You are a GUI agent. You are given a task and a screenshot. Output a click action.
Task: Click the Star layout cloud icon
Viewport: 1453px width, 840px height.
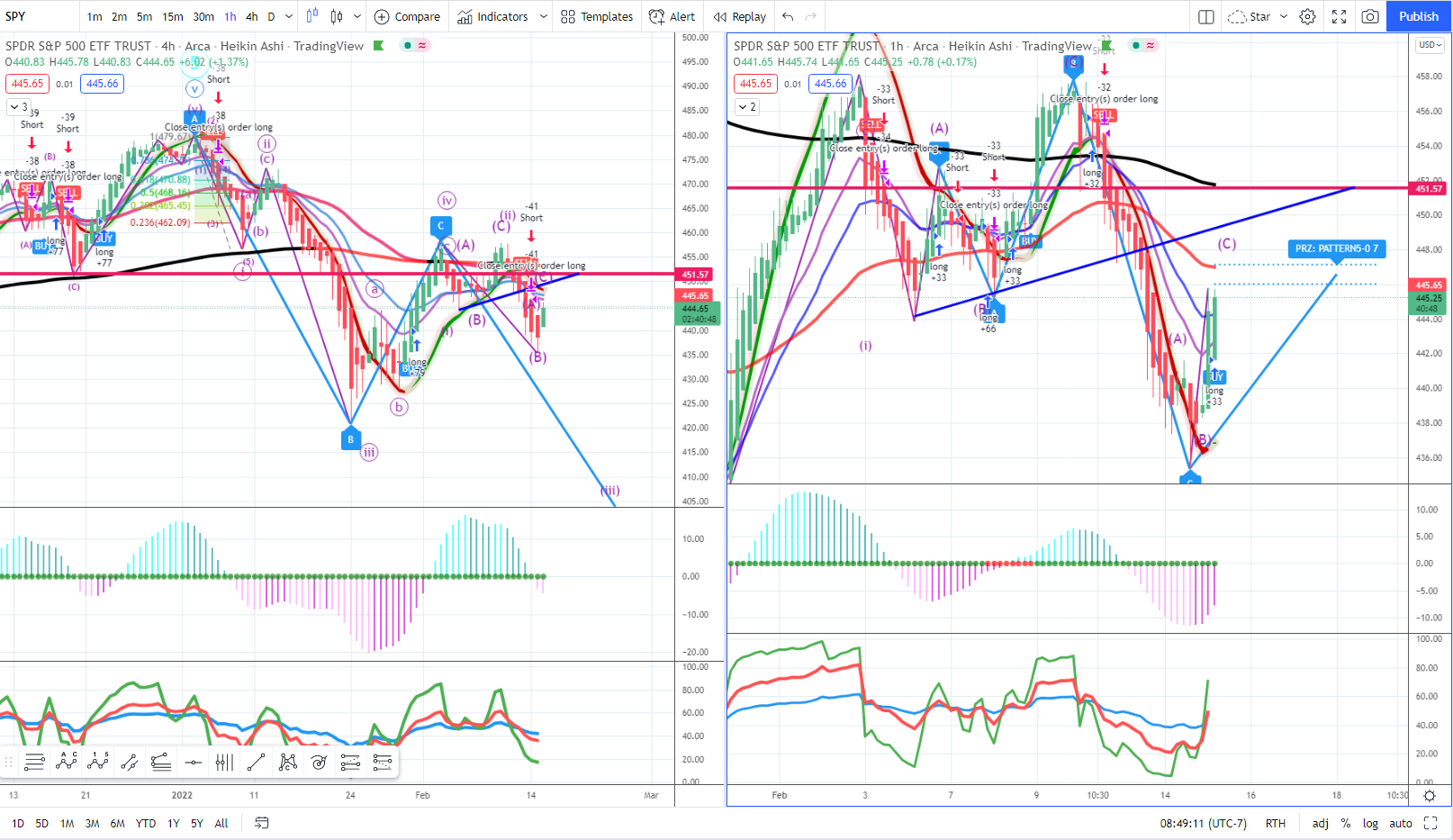click(1237, 16)
